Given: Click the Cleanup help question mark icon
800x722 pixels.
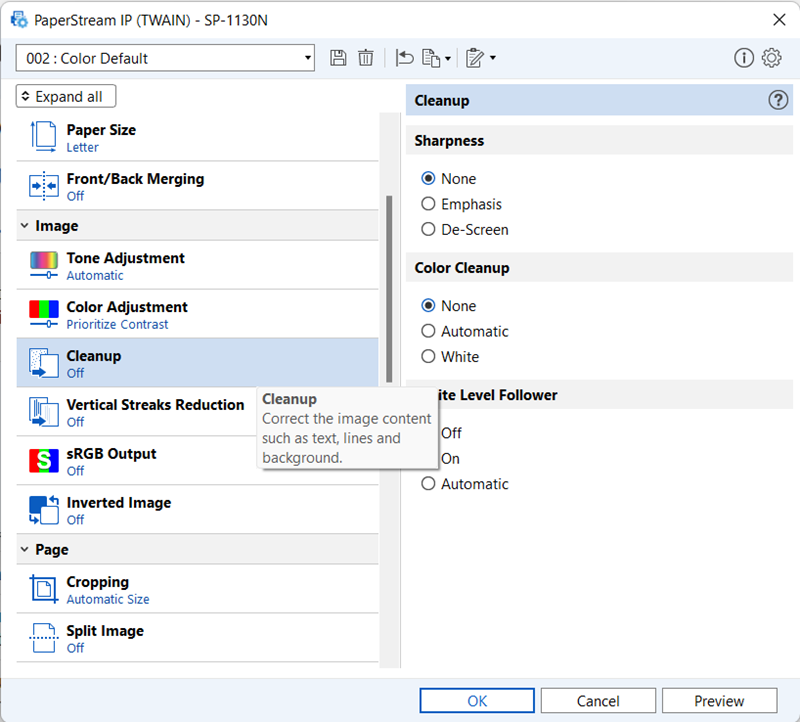Looking at the screenshot, I should (777, 100).
